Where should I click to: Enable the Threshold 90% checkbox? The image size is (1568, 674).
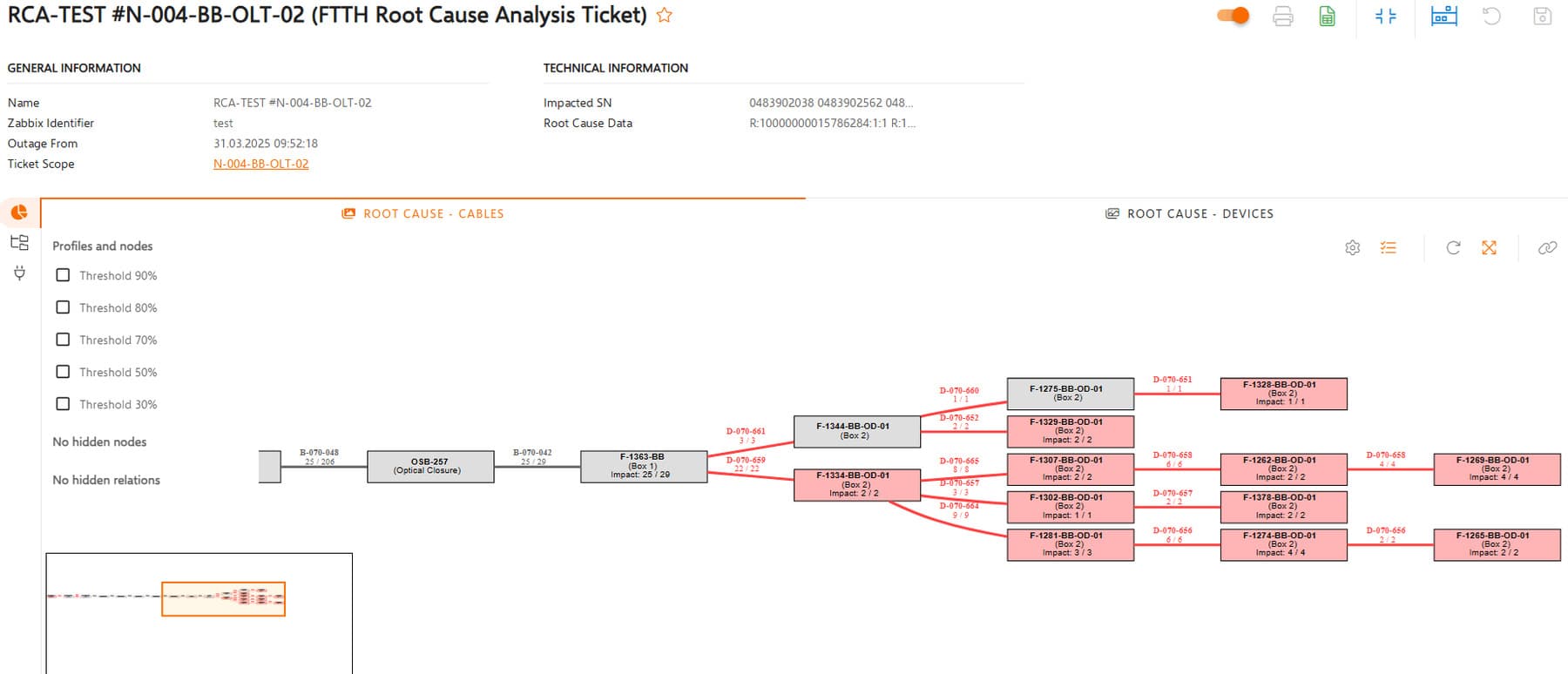click(x=63, y=275)
